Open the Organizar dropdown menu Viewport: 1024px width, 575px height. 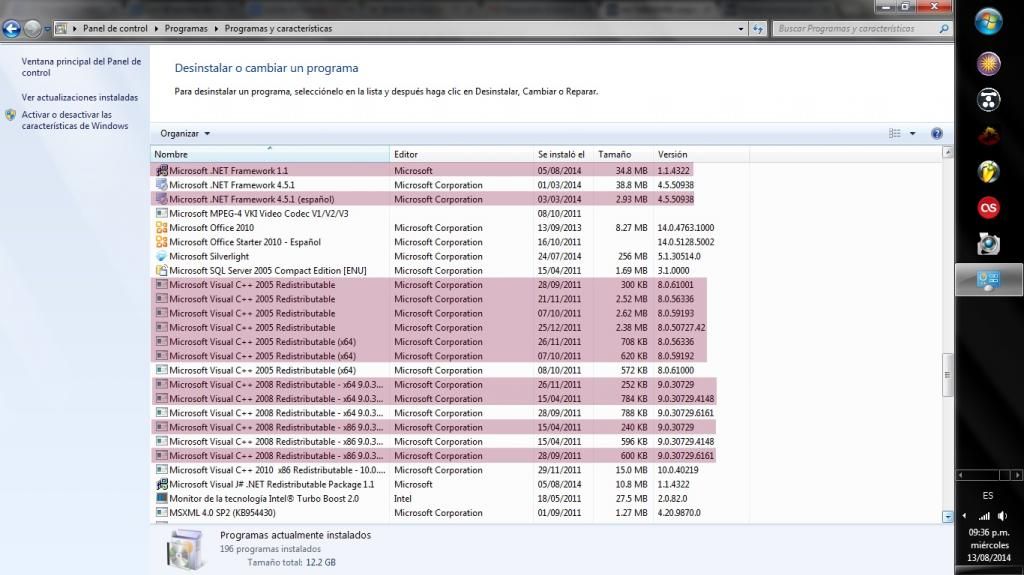[x=185, y=133]
